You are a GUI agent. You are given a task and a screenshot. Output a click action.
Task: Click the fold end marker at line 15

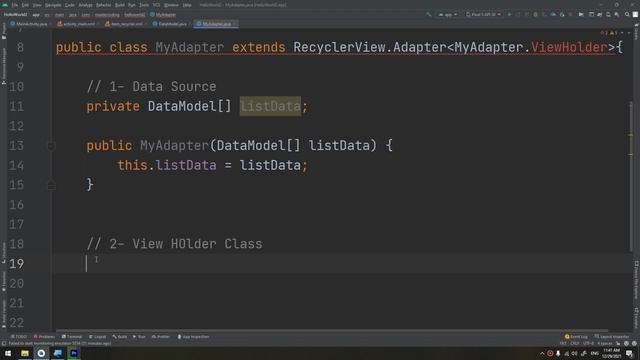coord(51,185)
